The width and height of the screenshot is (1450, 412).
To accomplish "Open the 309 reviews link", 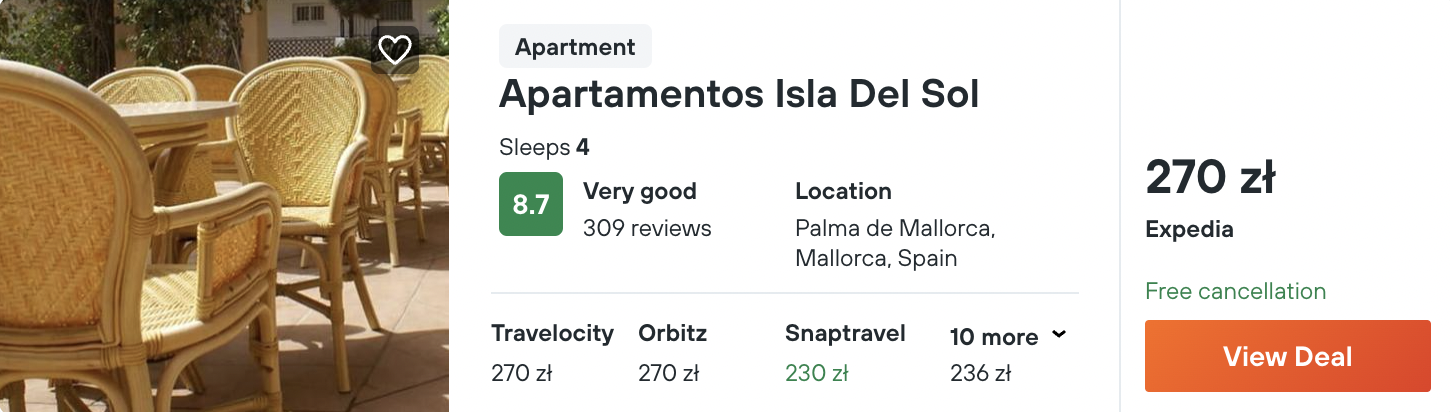I will click(647, 228).
